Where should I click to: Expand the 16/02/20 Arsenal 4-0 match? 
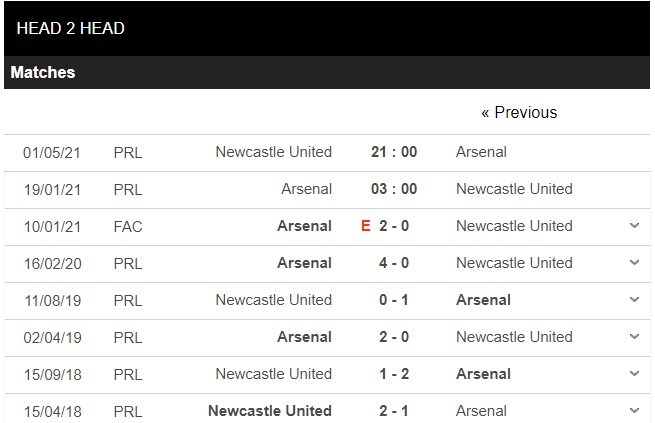(634, 263)
